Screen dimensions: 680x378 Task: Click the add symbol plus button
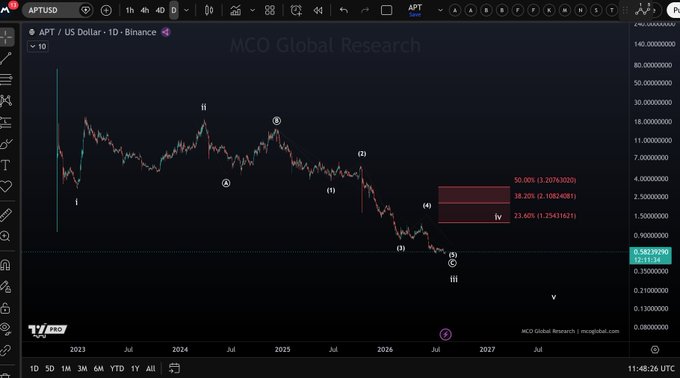coord(106,10)
